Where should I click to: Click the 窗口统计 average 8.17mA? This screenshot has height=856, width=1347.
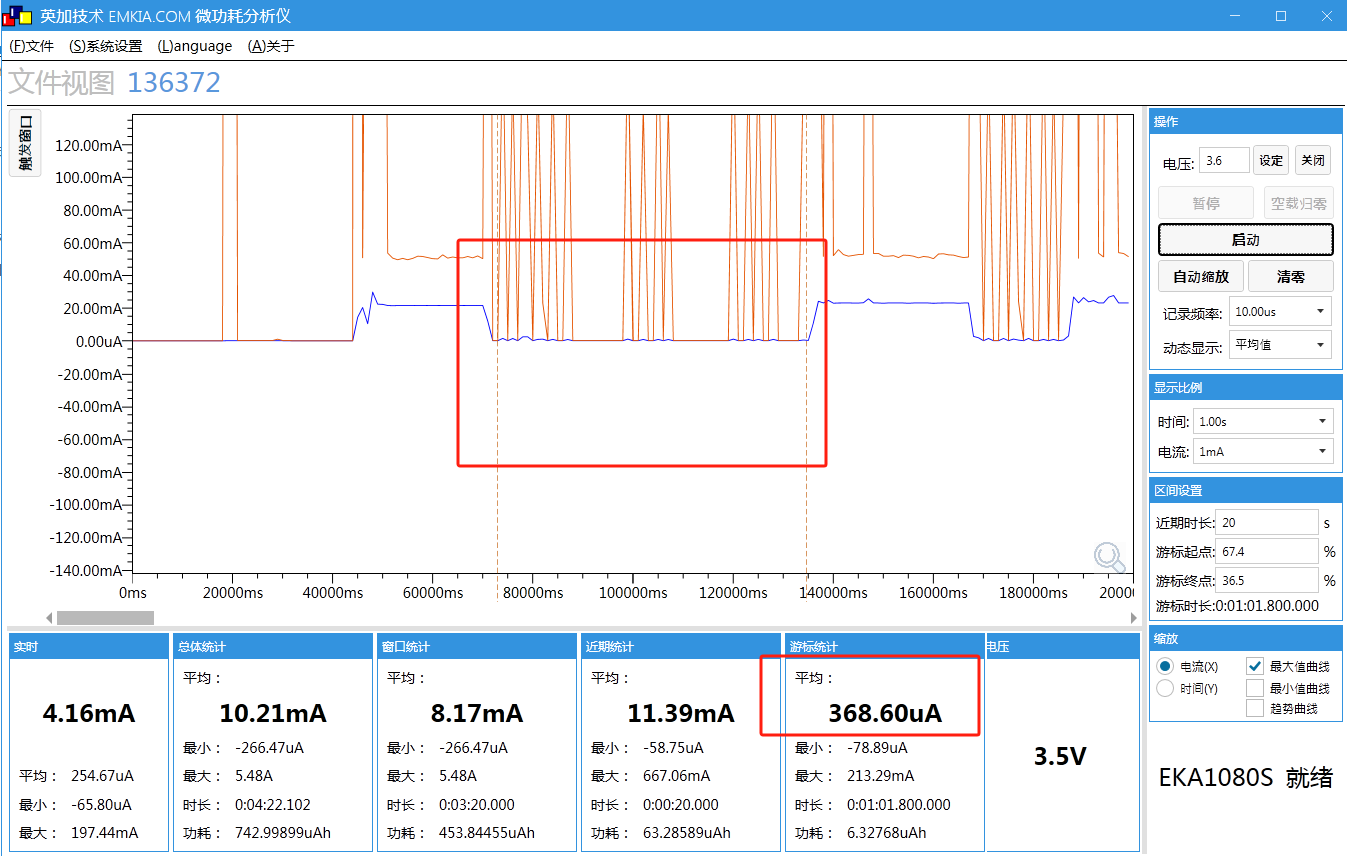476,713
